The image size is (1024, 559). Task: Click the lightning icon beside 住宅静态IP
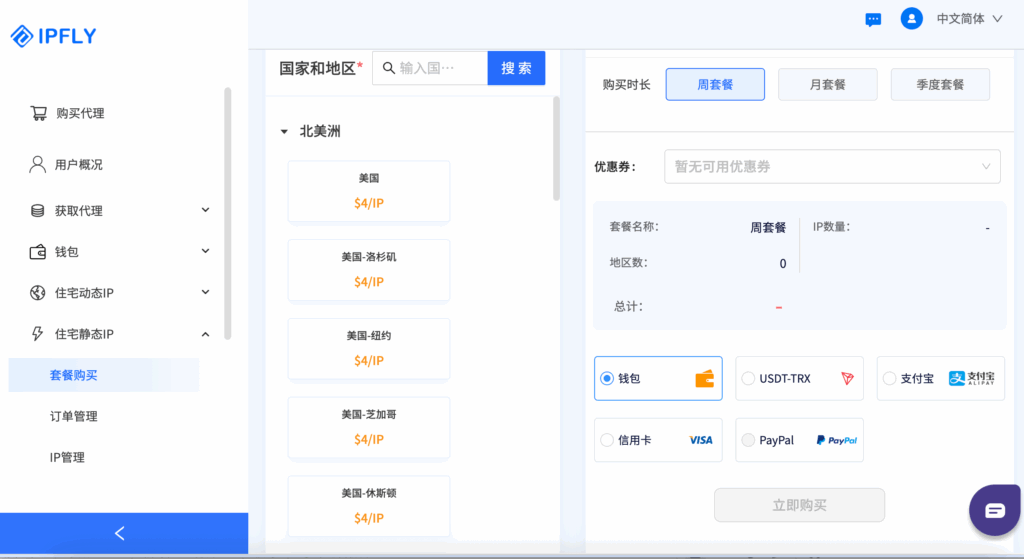(x=37, y=334)
